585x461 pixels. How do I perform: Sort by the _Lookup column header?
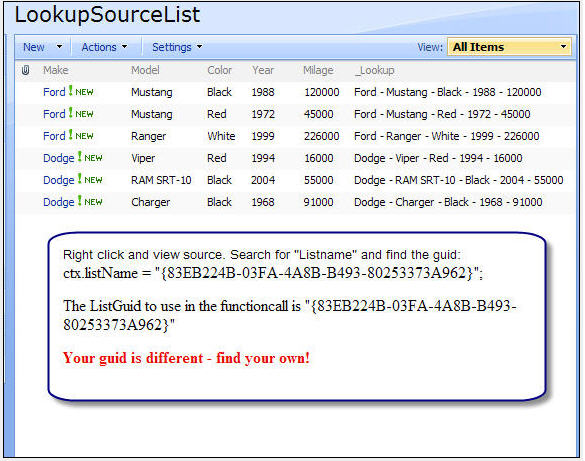point(374,70)
